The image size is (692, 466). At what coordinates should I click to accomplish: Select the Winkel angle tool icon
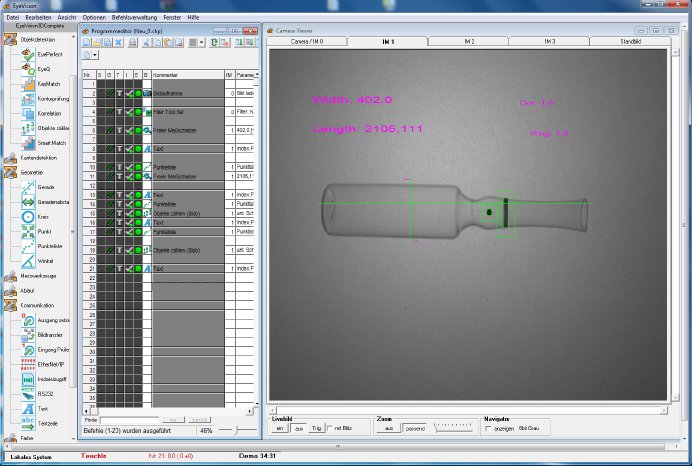[28, 261]
